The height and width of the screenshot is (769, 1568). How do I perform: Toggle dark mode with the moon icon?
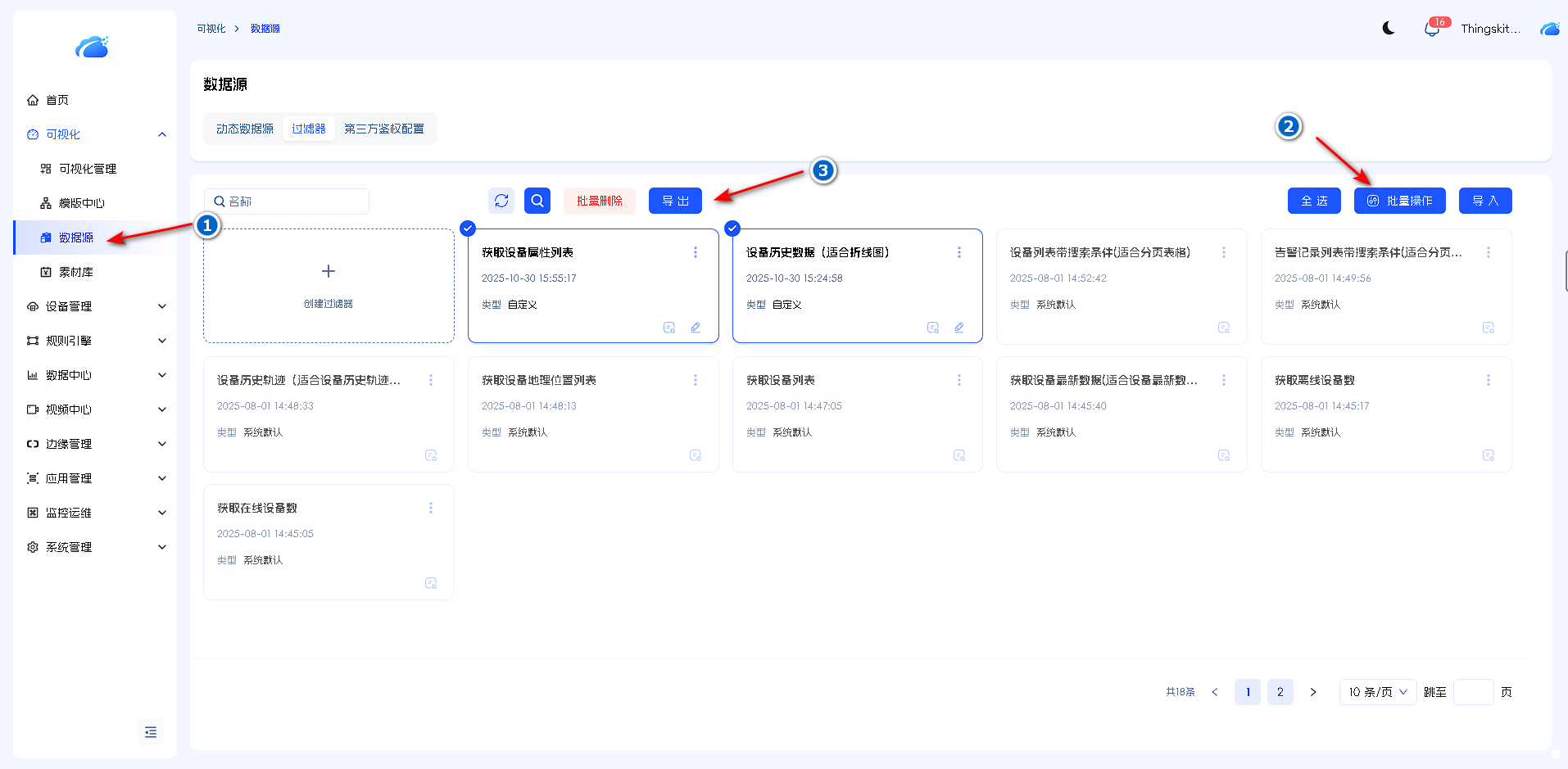point(1389,28)
